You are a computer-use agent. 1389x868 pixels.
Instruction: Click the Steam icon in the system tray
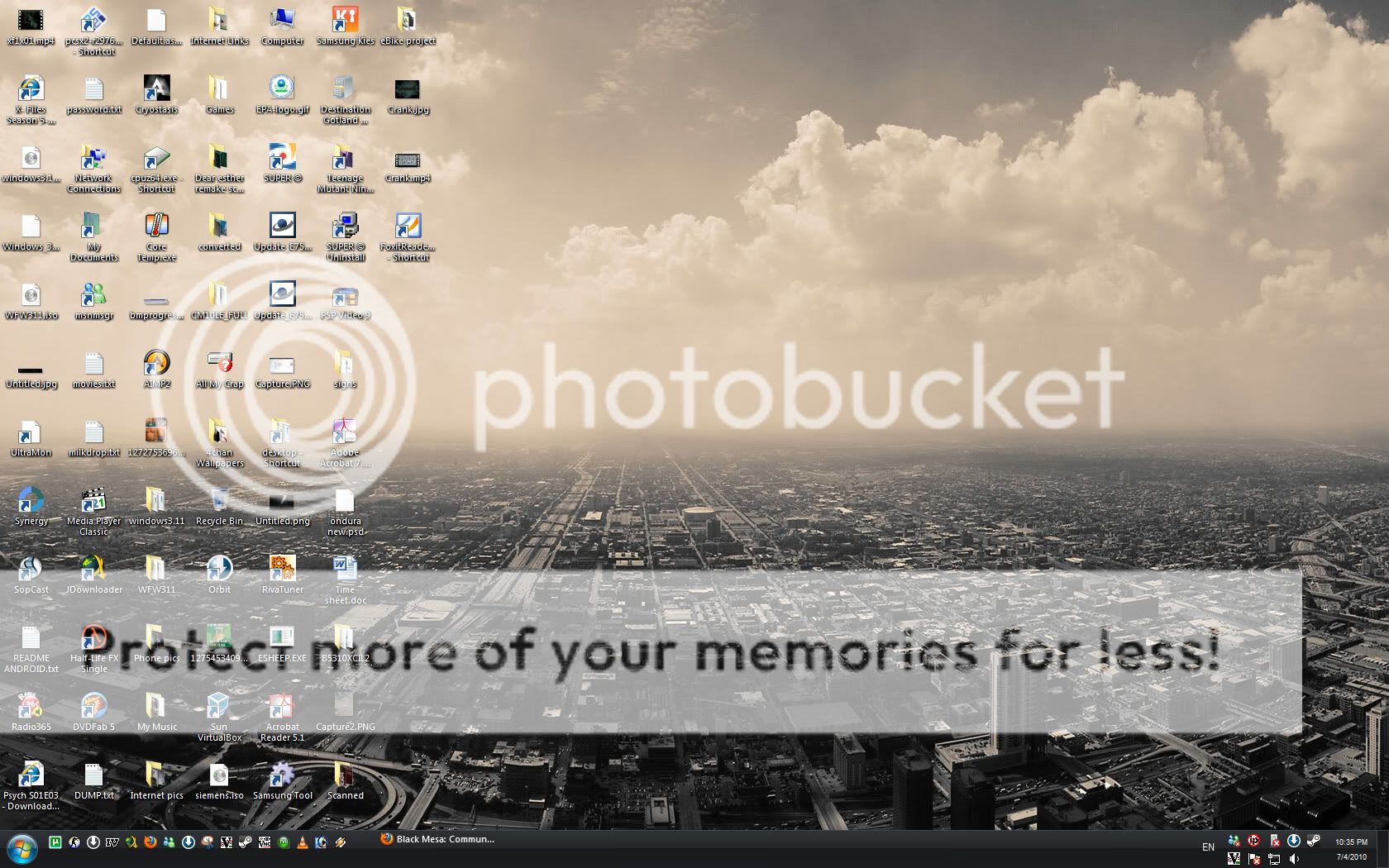point(1314,841)
